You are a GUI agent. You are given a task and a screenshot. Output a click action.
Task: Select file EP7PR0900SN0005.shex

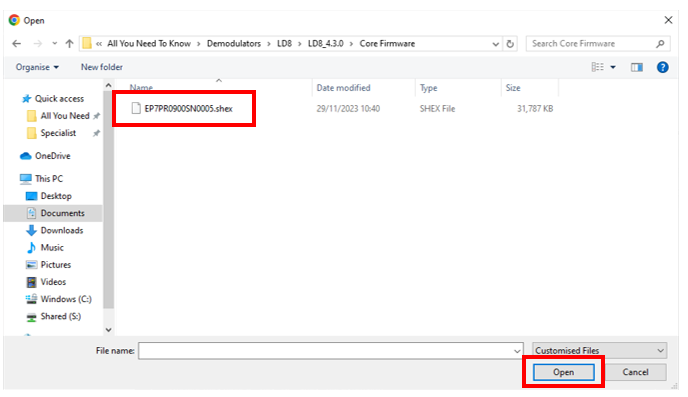[188, 108]
